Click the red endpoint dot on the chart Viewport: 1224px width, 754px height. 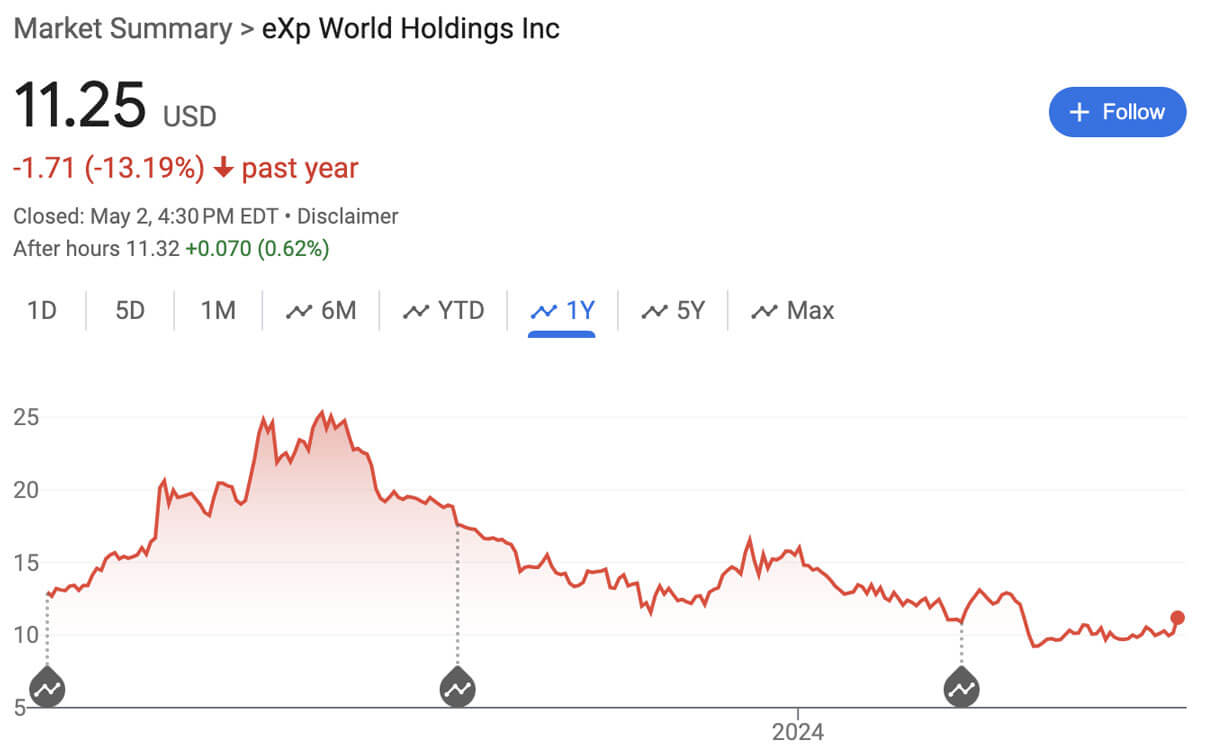click(x=1178, y=618)
